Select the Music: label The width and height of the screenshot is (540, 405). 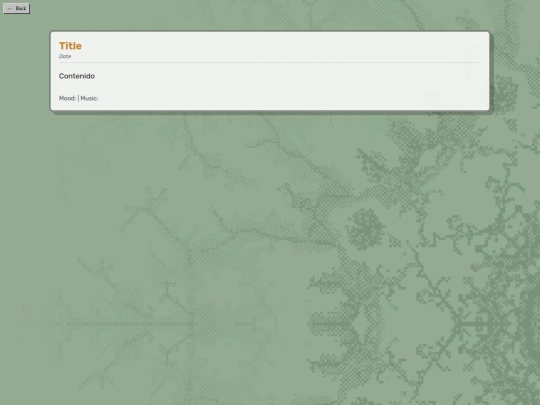89,98
